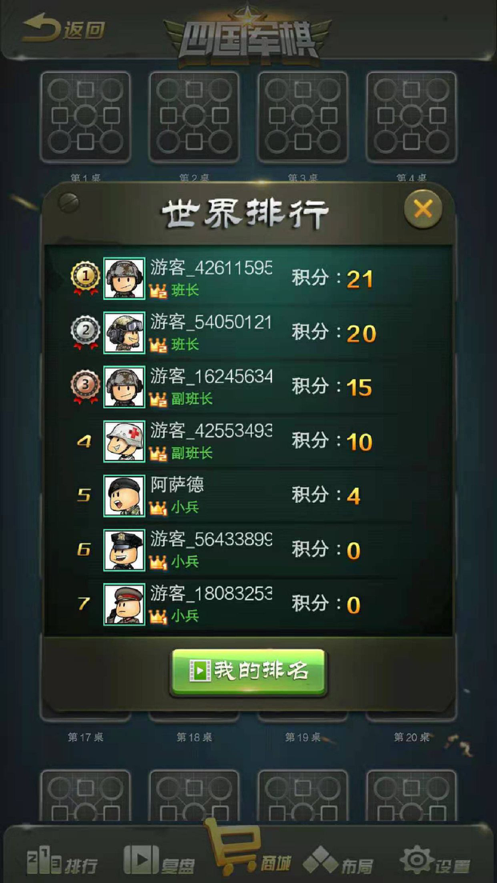
Task: Click the 我的排名 green button
Action: [x=248, y=672]
